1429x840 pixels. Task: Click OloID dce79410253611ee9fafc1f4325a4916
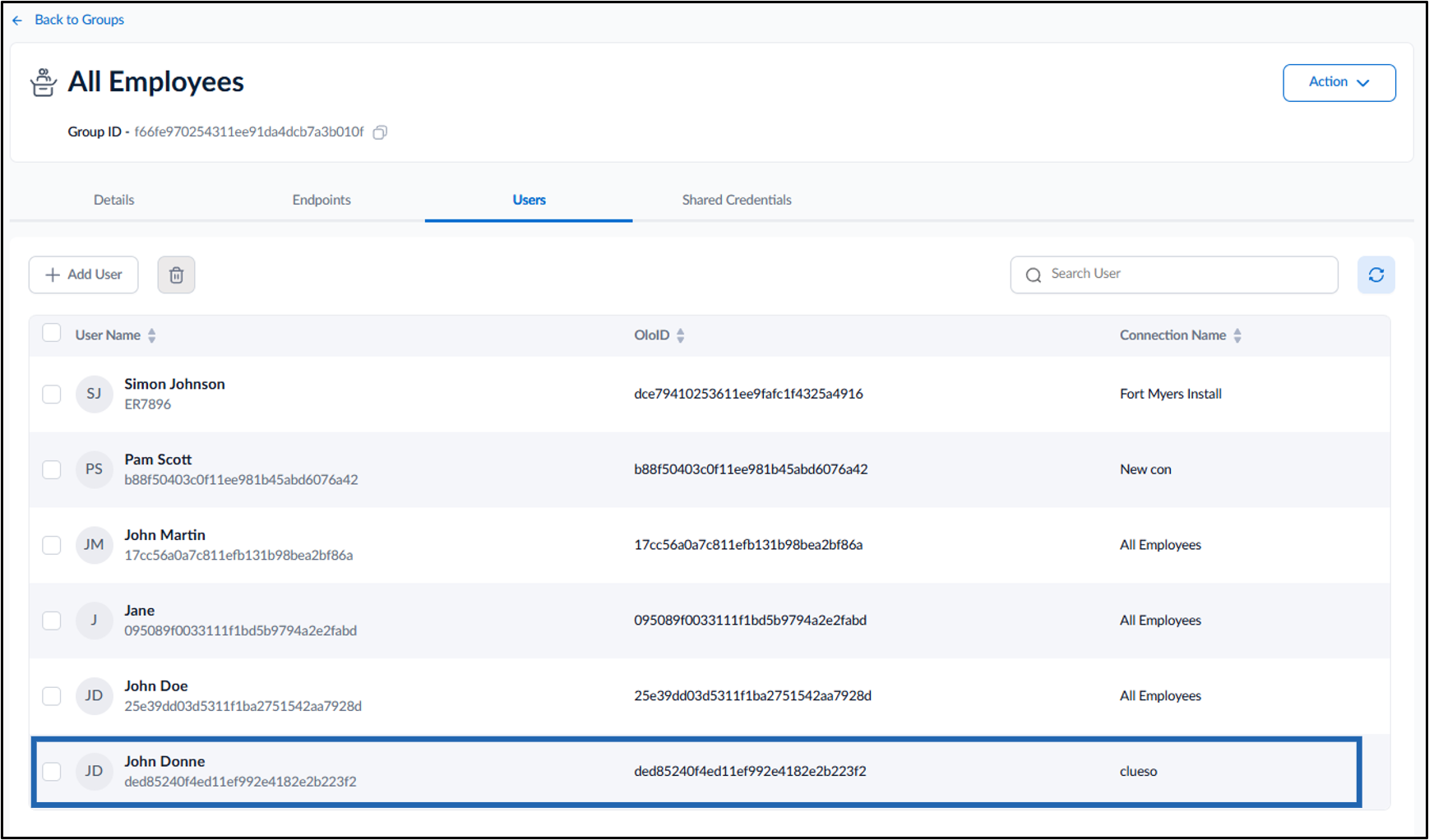click(x=748, y=394)
